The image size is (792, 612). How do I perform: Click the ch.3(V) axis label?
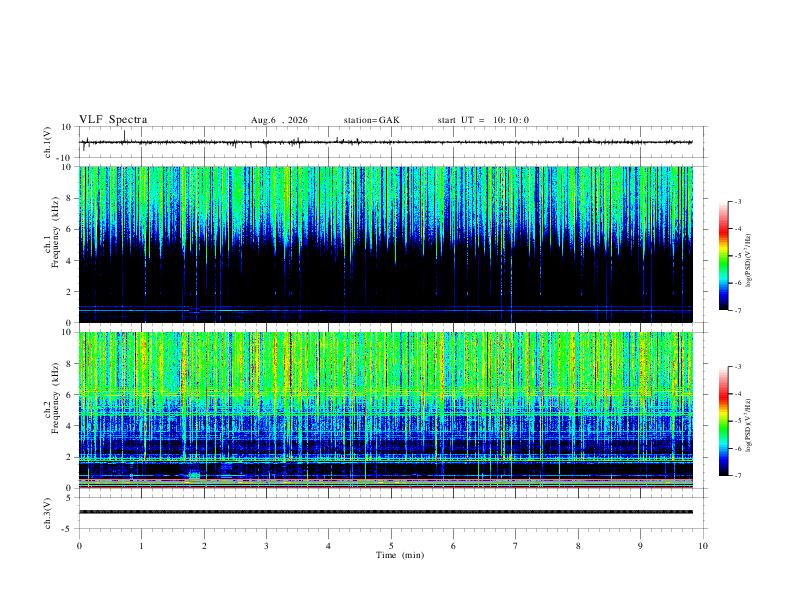tap(48, 513)
